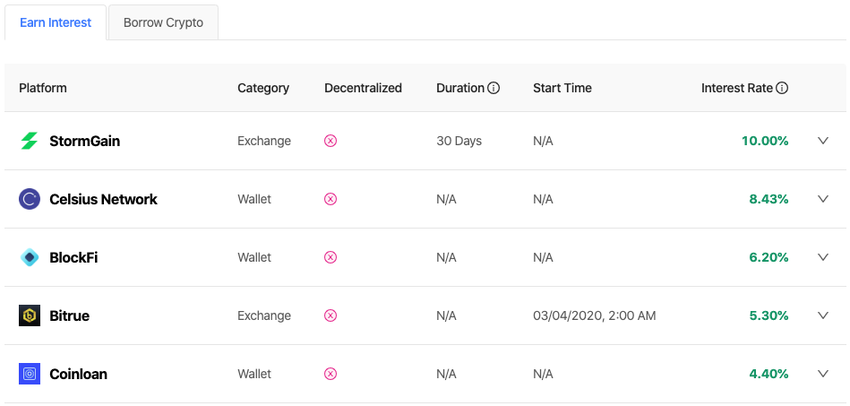Click Bitrue's not-decentralized X icon
Viewport: 850px width, 406px height.
click(x=331, y=316)
